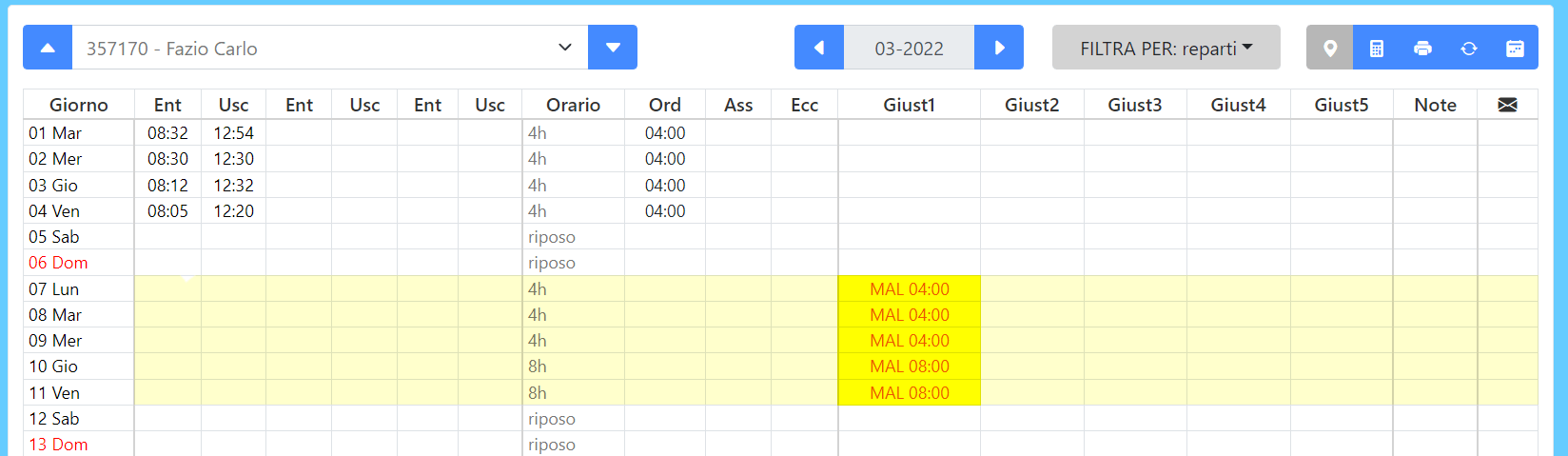Select the Giust1 column header

coord(909,105)
